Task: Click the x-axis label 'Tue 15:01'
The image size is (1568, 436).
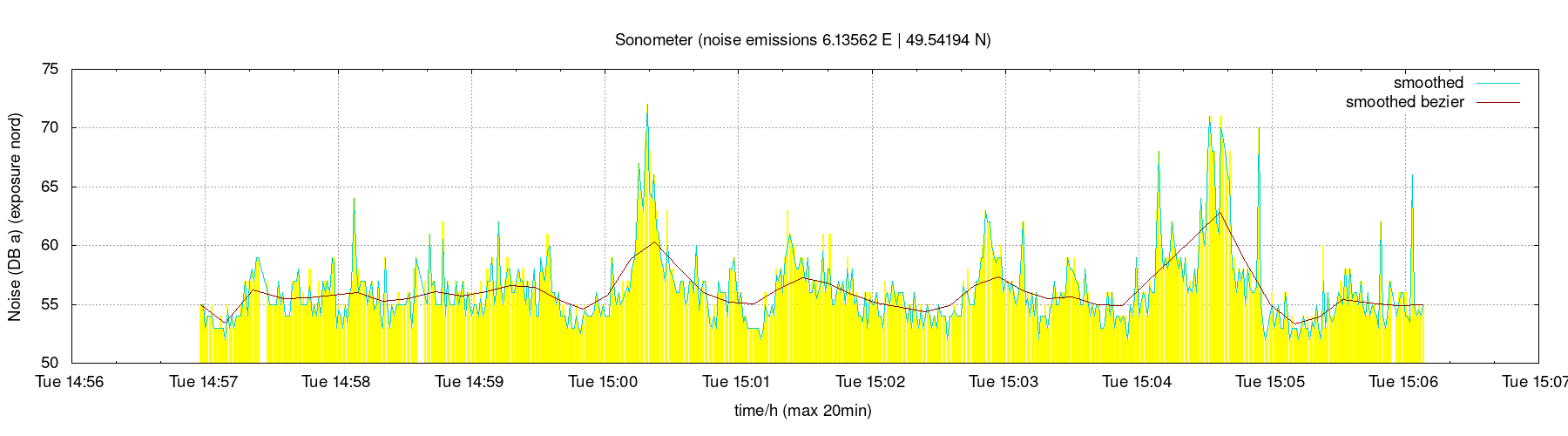Action: pyautogui.click(x=737, y=382)
